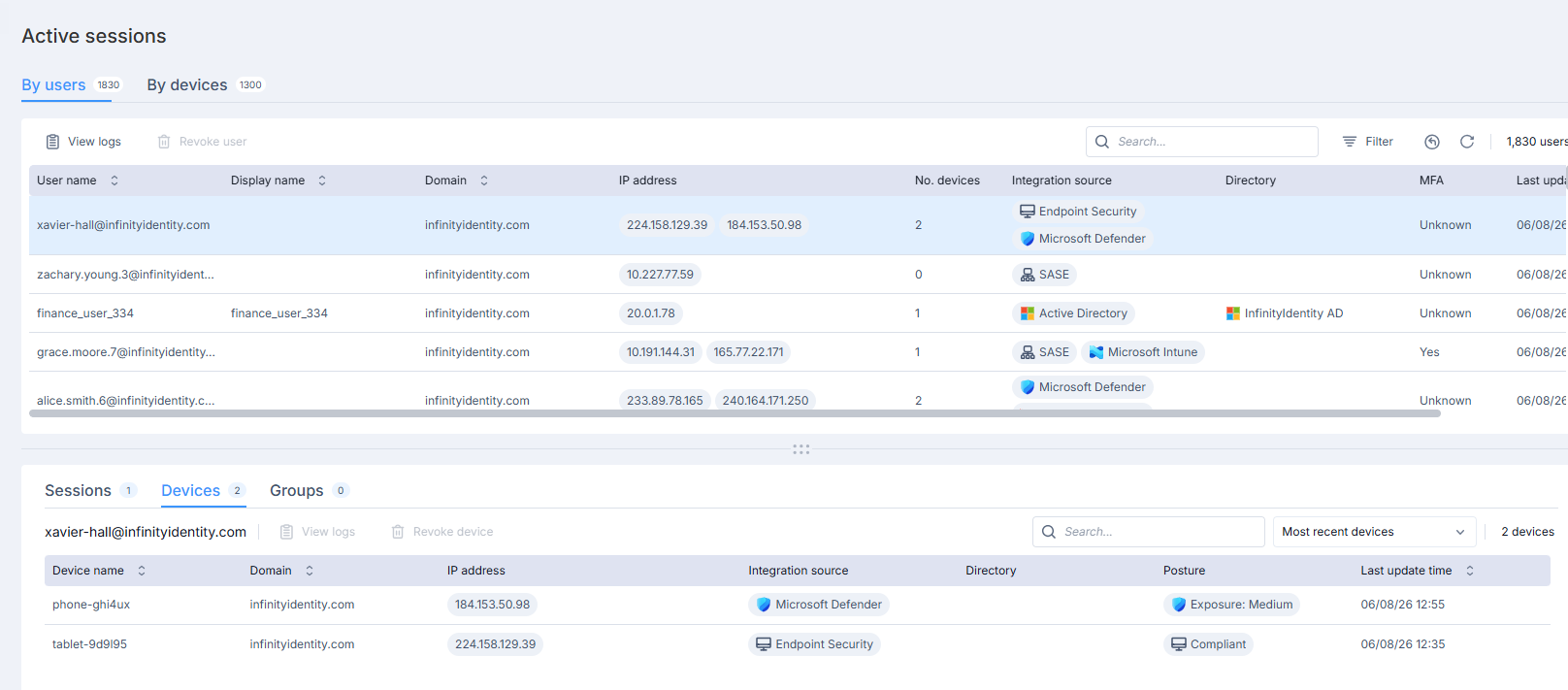Click the refresh icon in users toolbar
This screenshot has height=690, width=1568.
click(1467, 142)
